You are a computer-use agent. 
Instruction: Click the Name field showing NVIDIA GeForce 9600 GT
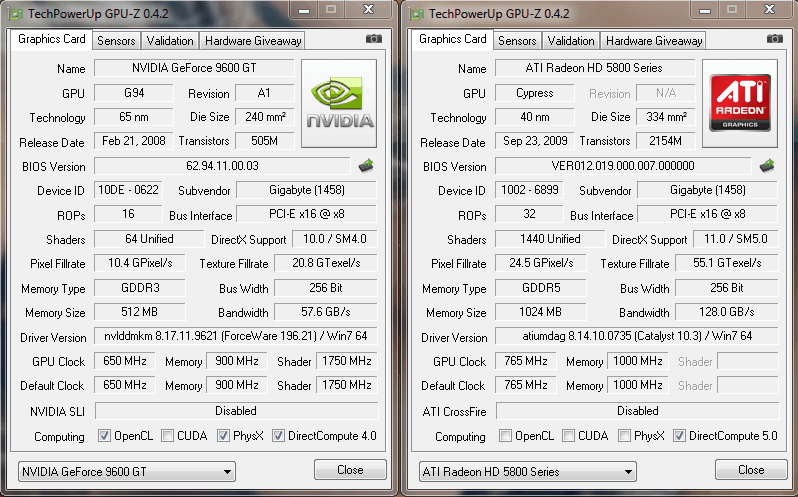pos(194,68)
